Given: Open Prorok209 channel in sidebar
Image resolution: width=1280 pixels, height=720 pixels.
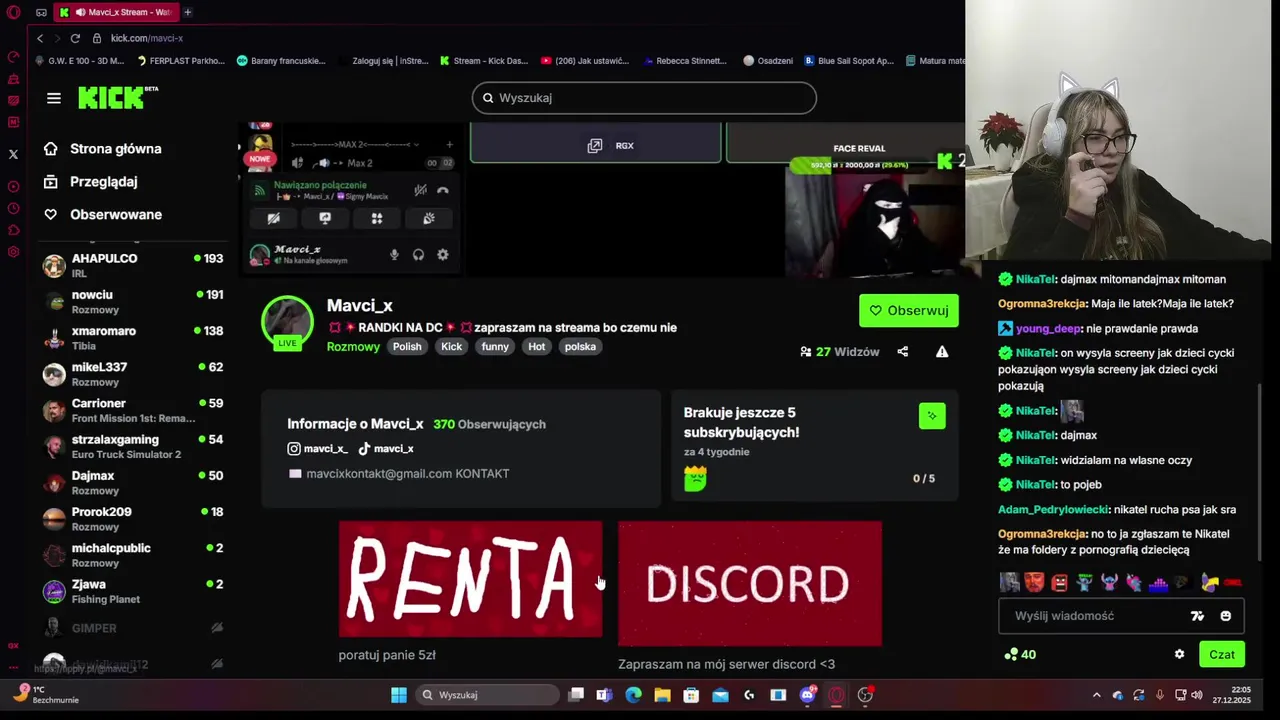Looking at the screenshot, I should (x=134, y=518).
